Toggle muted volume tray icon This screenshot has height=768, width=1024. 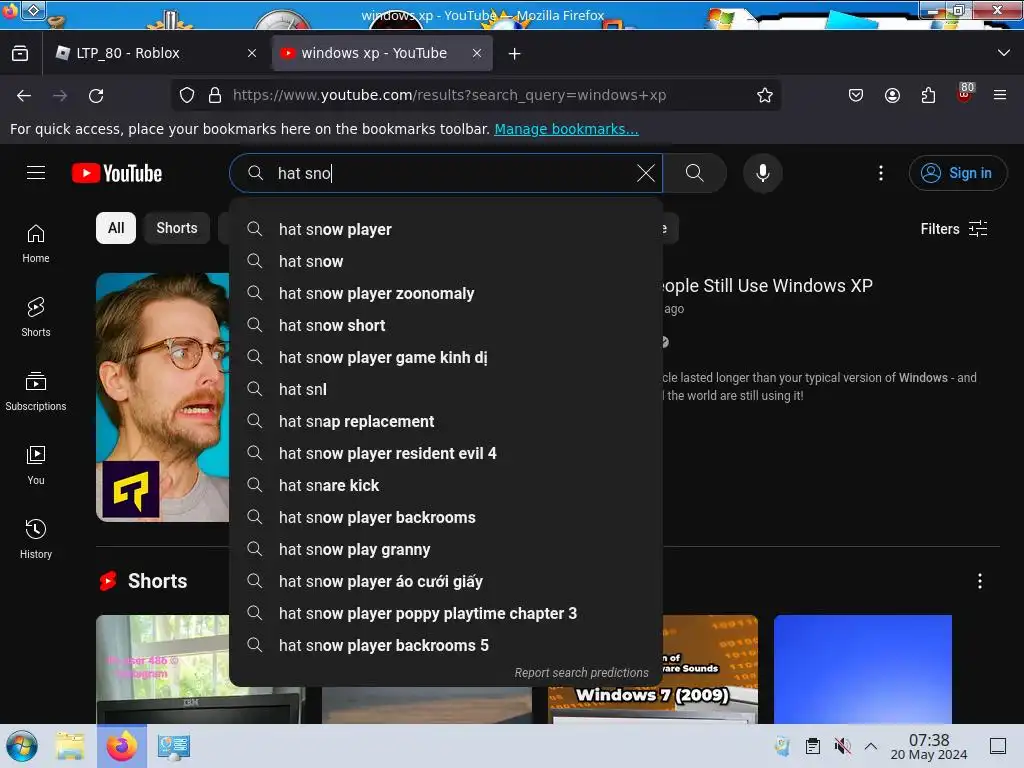(842, 746)
